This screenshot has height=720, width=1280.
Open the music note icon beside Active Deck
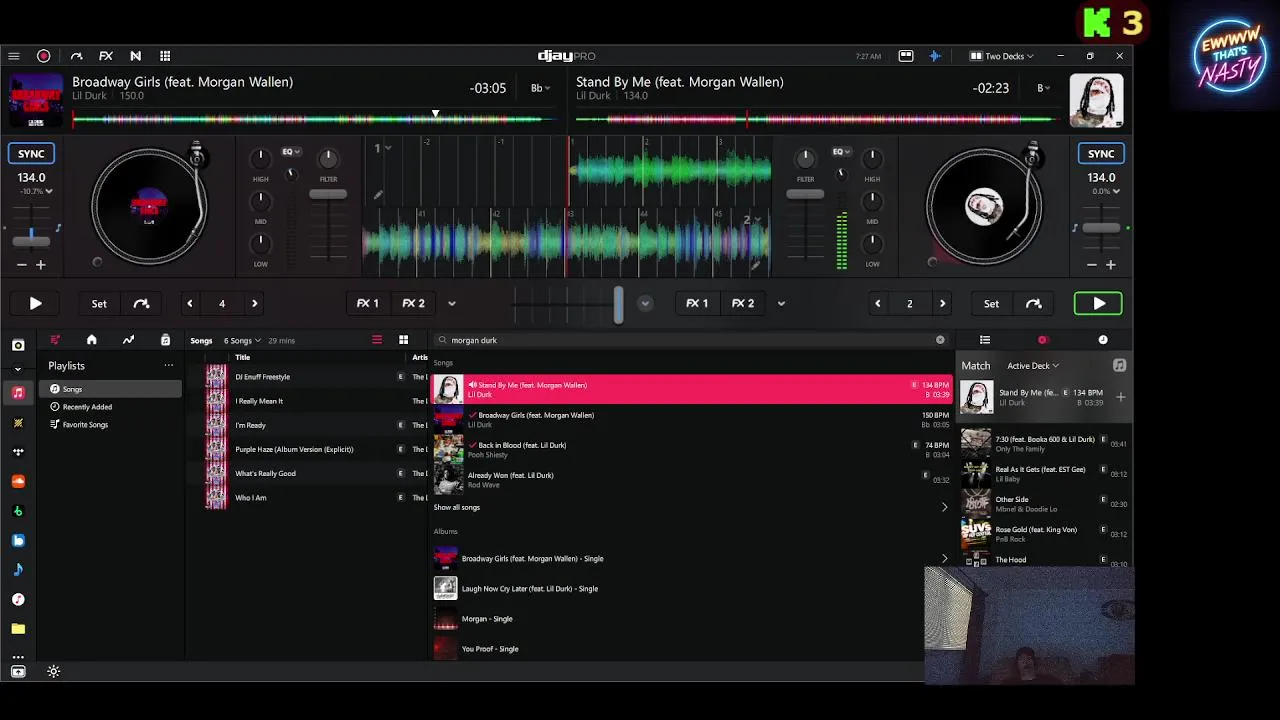tap(1120, 366)
